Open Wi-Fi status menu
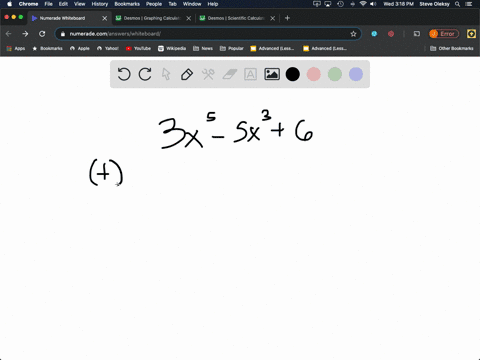This screenshot has width=480, height=360. point(363,4)
